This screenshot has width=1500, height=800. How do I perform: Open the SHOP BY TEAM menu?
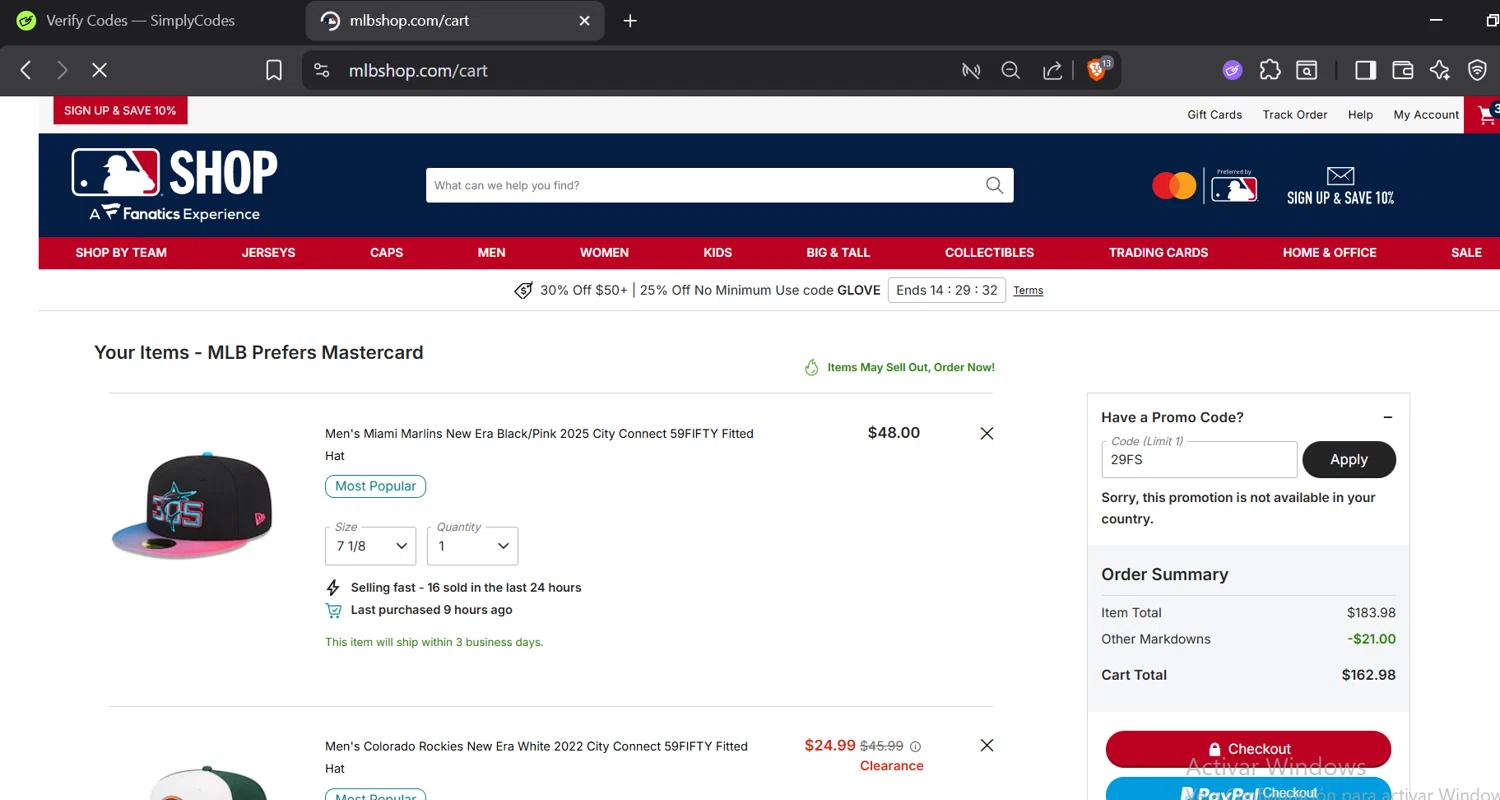[x=121, y=253]
